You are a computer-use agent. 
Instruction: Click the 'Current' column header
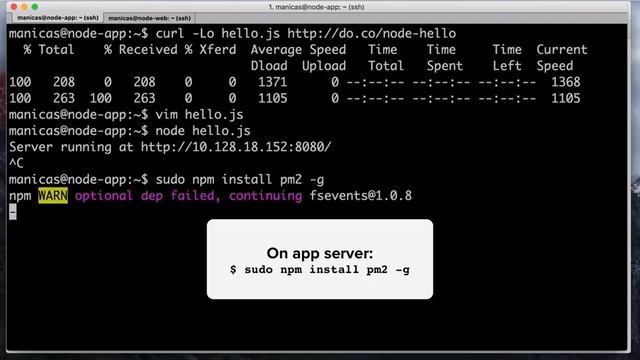pyautogui.click(x=562, y=50)
